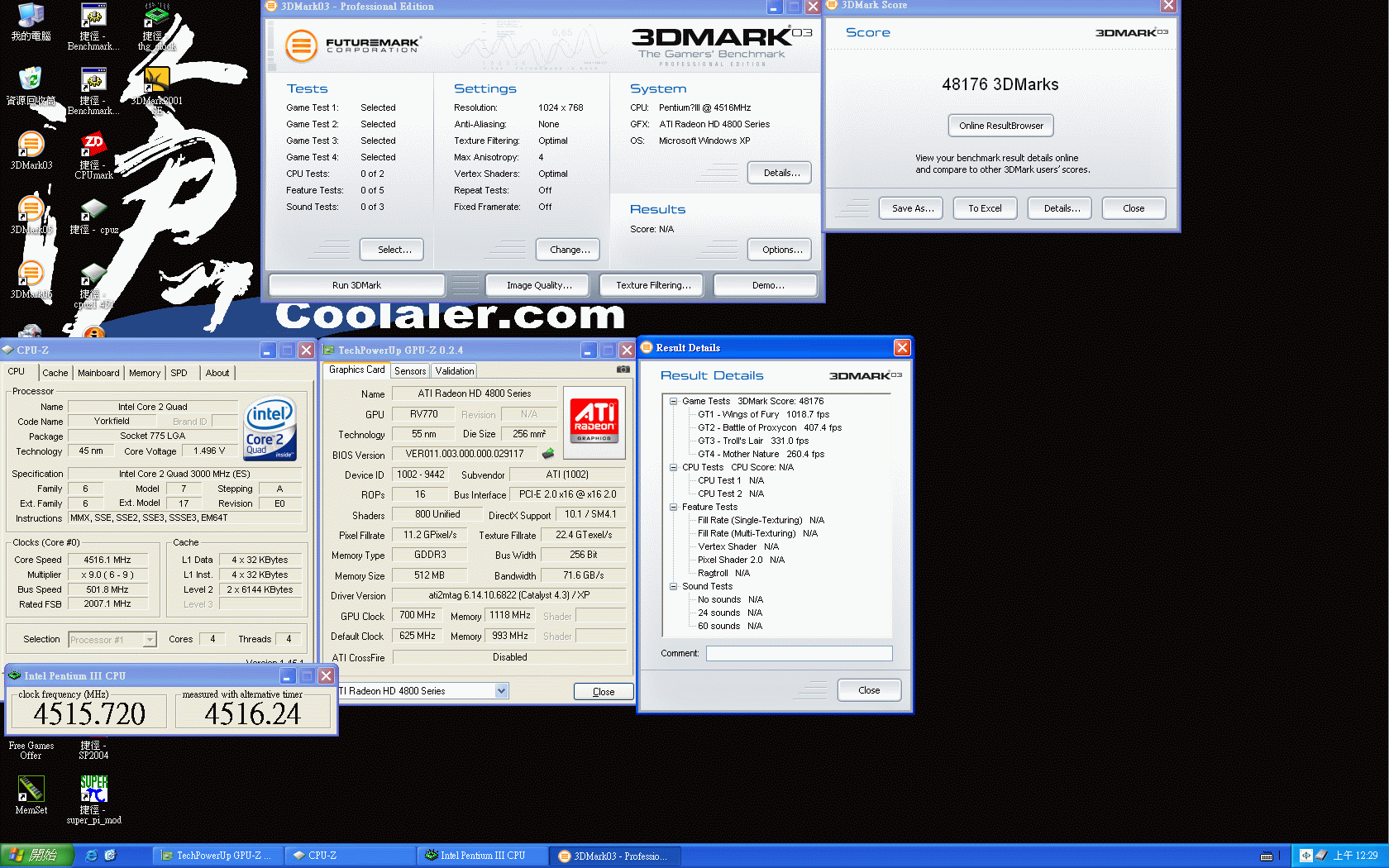Click Details button in the System section
This screenshot has height=868, width=1389.
(781, 173)
